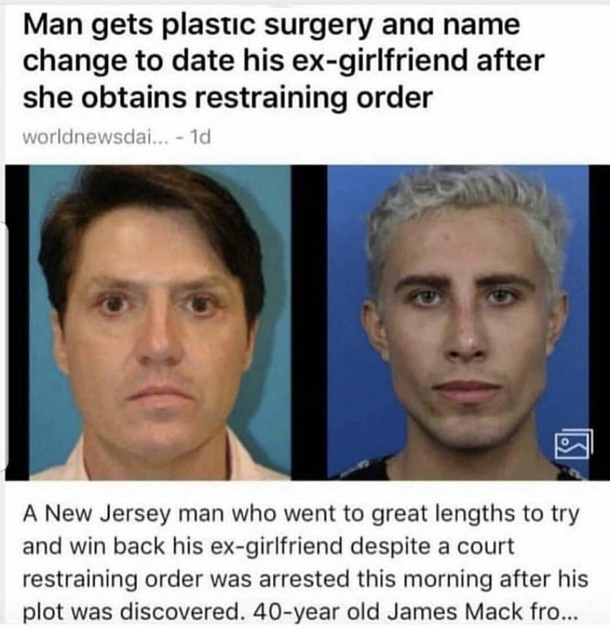Select headline line "change to date his ex-girlfriend after"

283,61
